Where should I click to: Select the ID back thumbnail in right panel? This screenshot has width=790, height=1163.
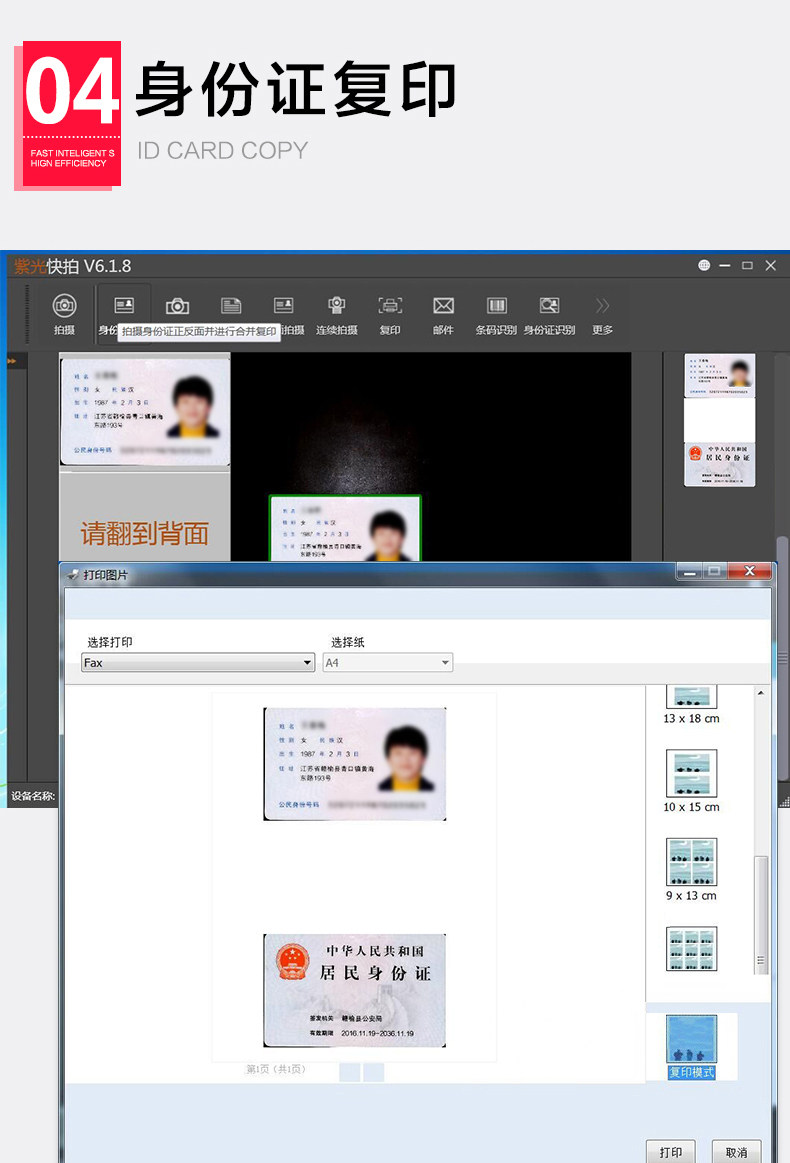[x=720, y=464]
